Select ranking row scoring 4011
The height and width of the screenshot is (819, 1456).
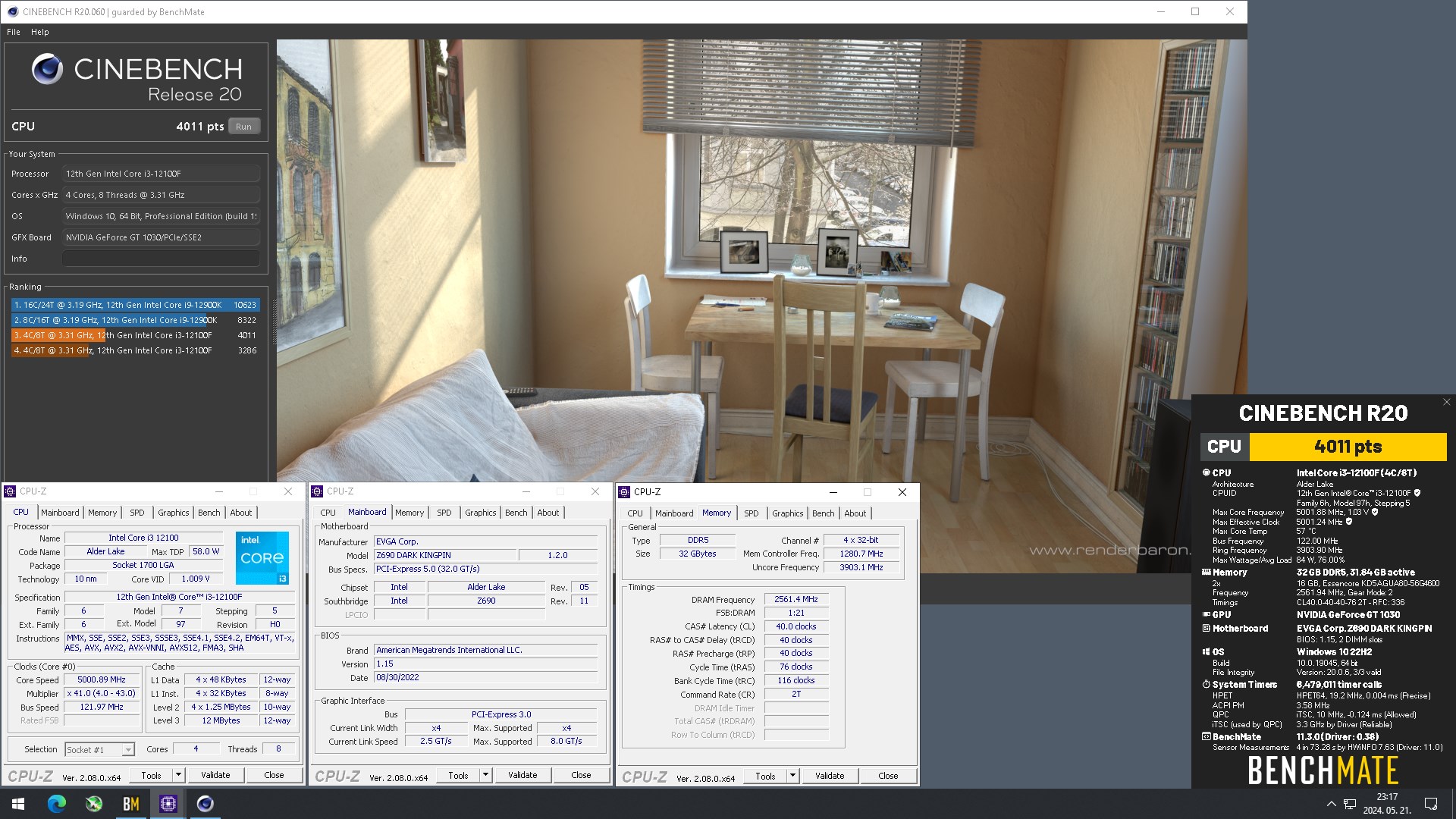tap(135, 335)
